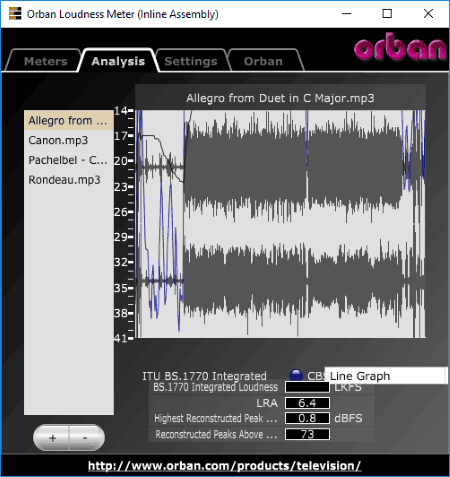Minimize the Orban Loudness Meter window
Viewport: 450px width, 477px height.
pos(347,14)
